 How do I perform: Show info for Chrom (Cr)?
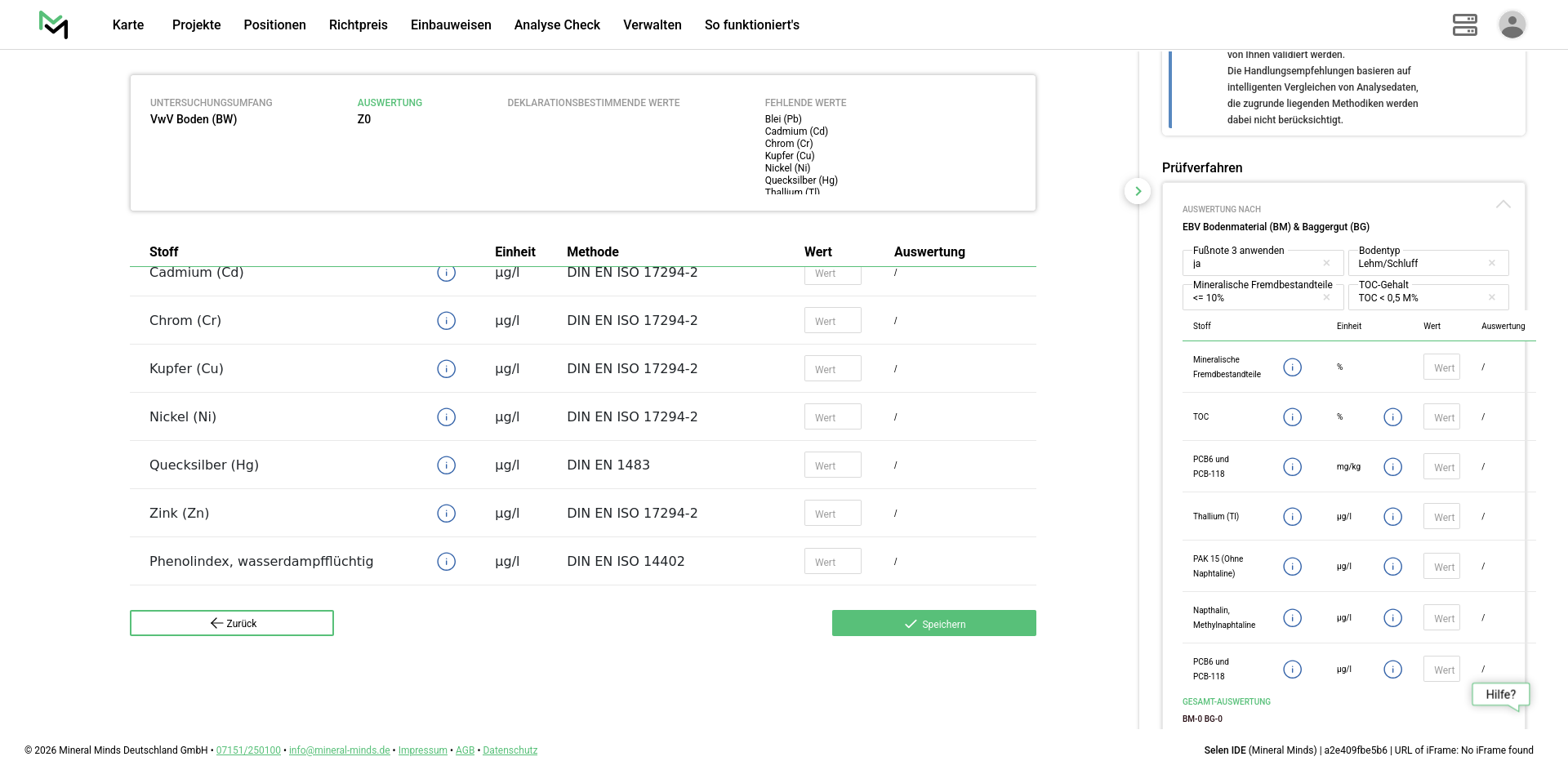pyautogui.click(x=446, y=321)
